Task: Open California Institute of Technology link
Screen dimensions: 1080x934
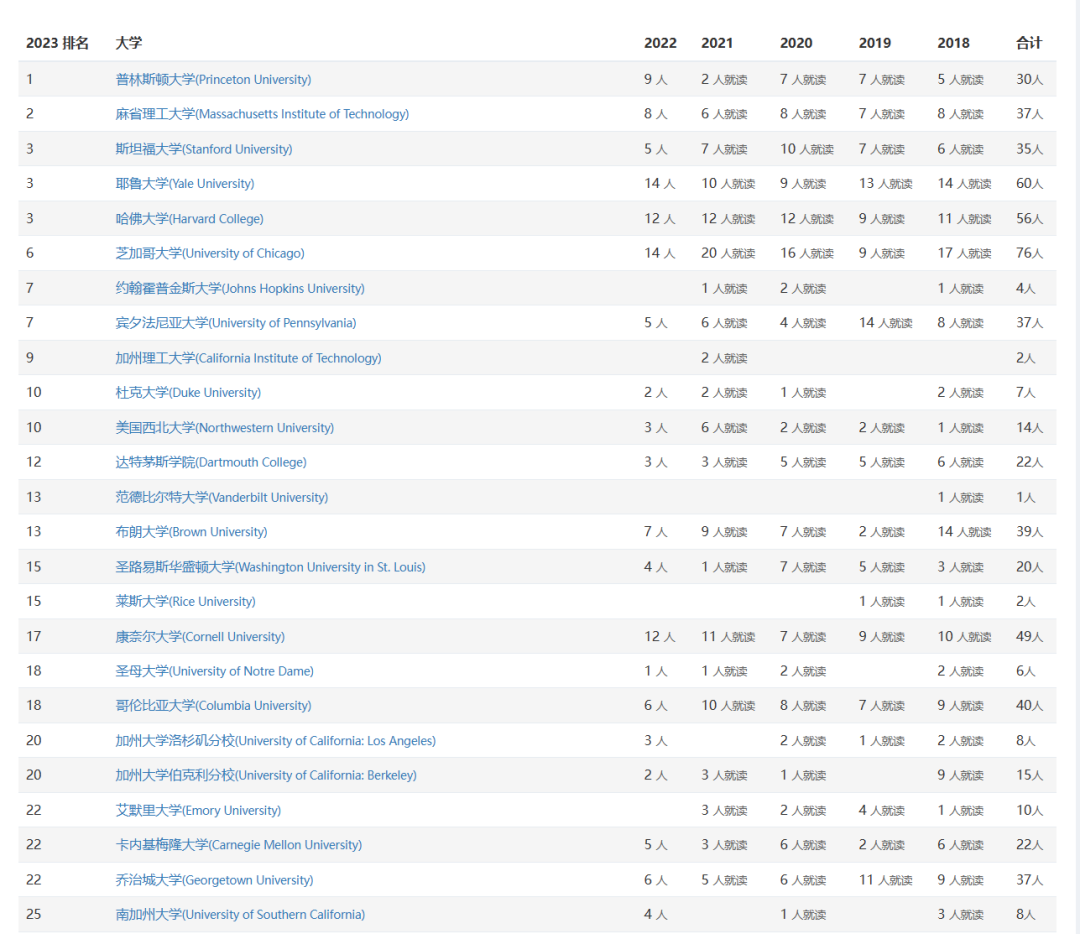Action: pyautogui.click(x=248, y=358)
